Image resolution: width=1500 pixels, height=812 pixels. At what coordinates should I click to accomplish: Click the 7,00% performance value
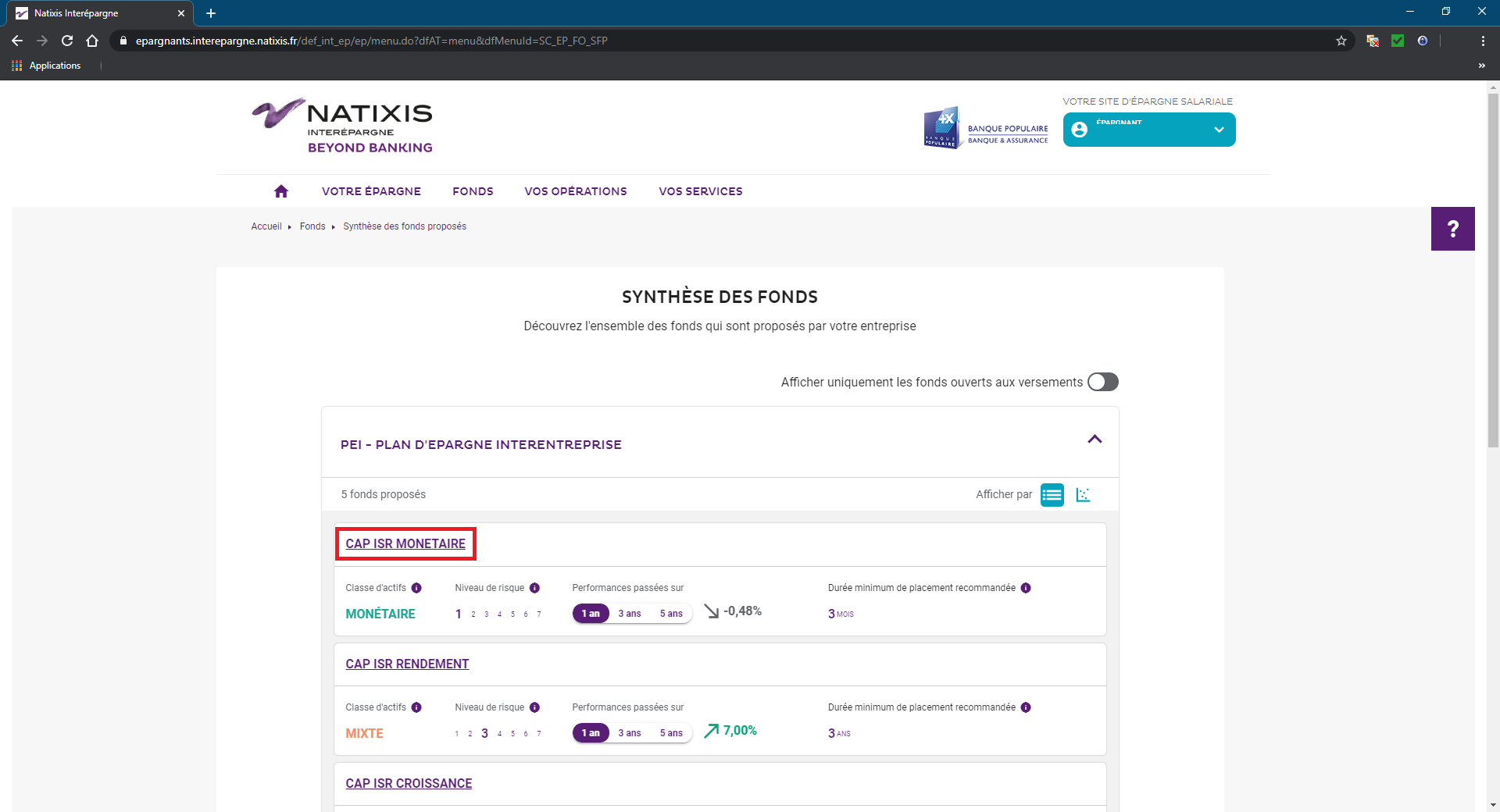(x=740, y=731)
